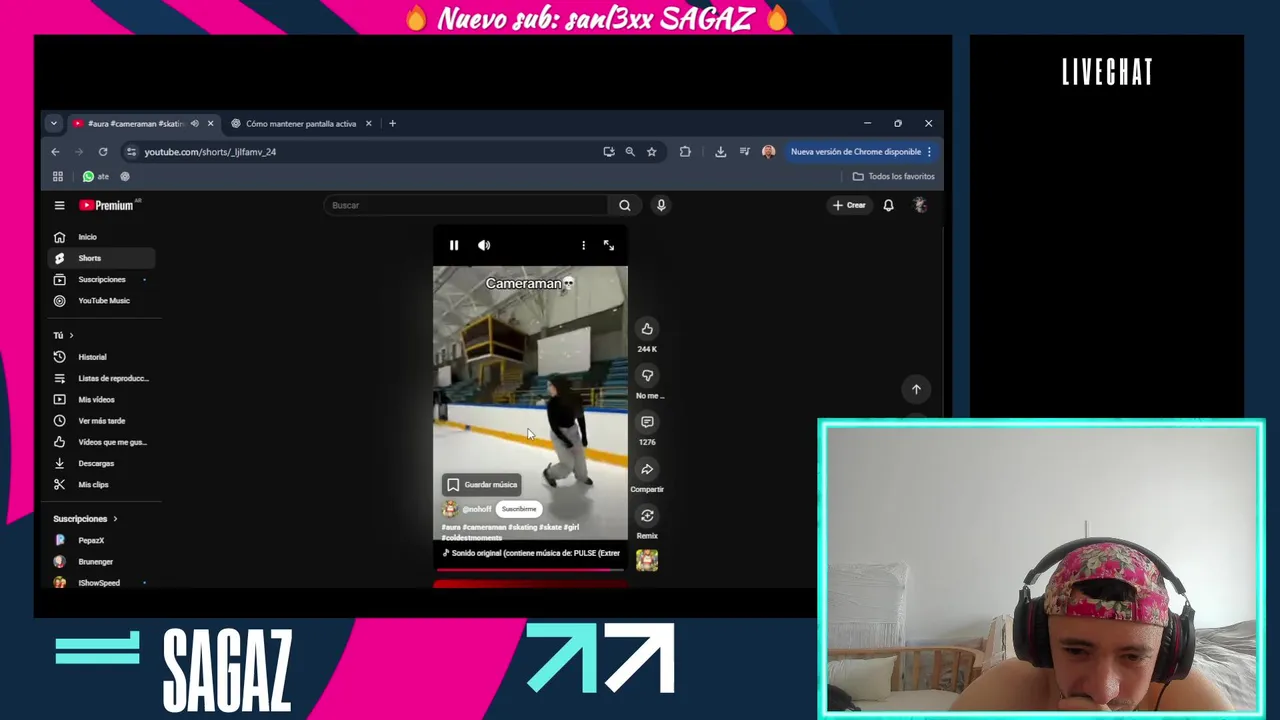1280x720 pixels.
Task: Like the Short with 244 K likes
Action: tap(647, 329)
